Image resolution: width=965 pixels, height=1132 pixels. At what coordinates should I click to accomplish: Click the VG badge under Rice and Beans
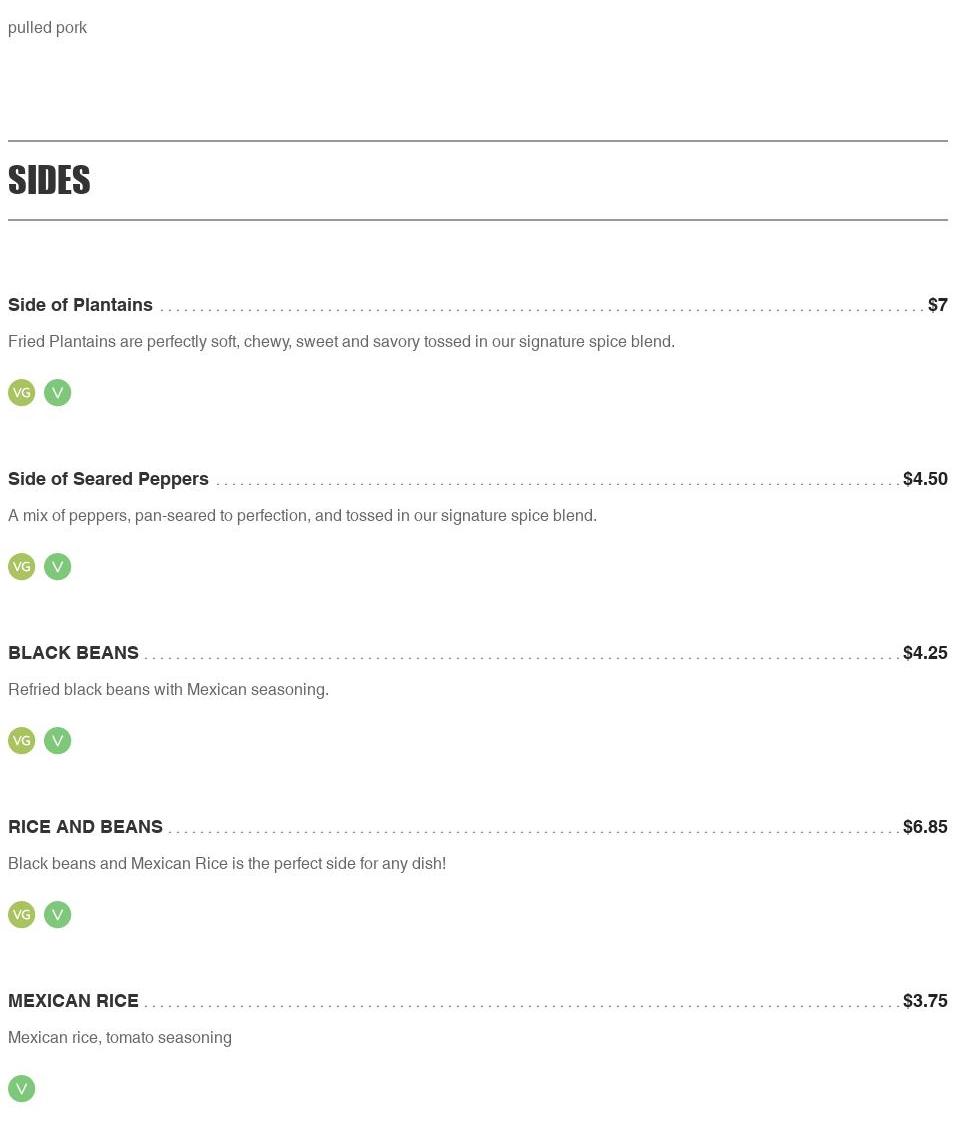click(21, 915)
